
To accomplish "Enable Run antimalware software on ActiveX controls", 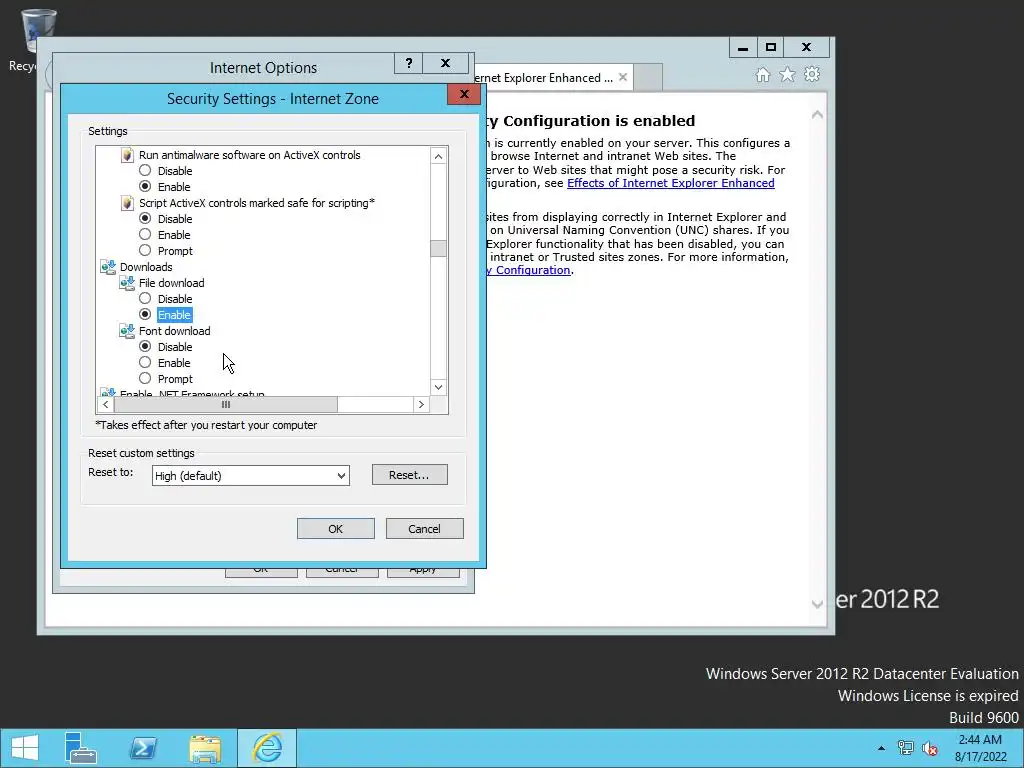I will 145,187.
